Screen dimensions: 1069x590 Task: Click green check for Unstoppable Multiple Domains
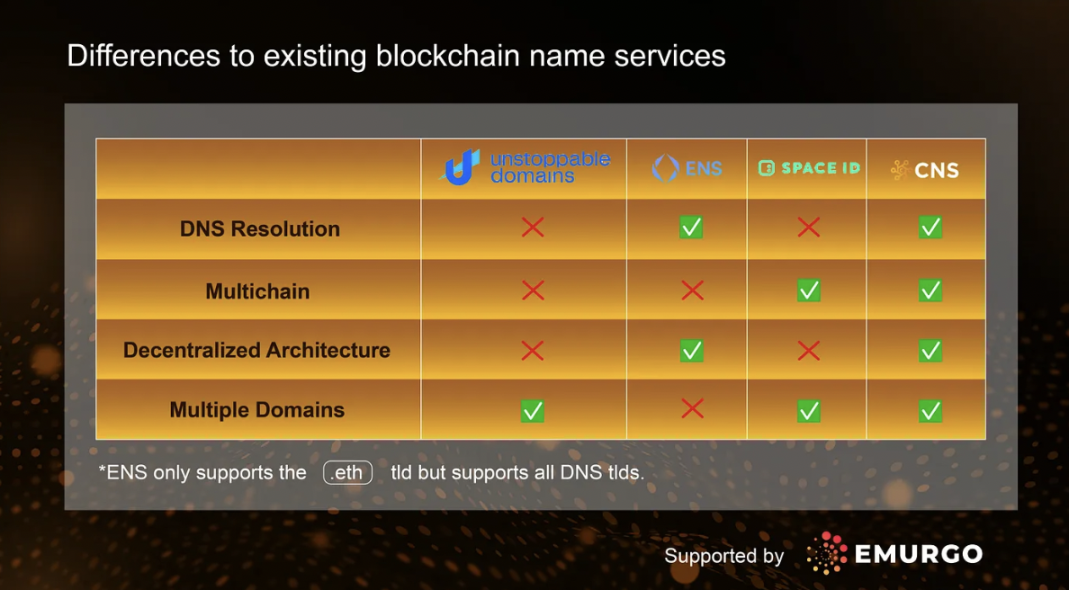(532, 411)
